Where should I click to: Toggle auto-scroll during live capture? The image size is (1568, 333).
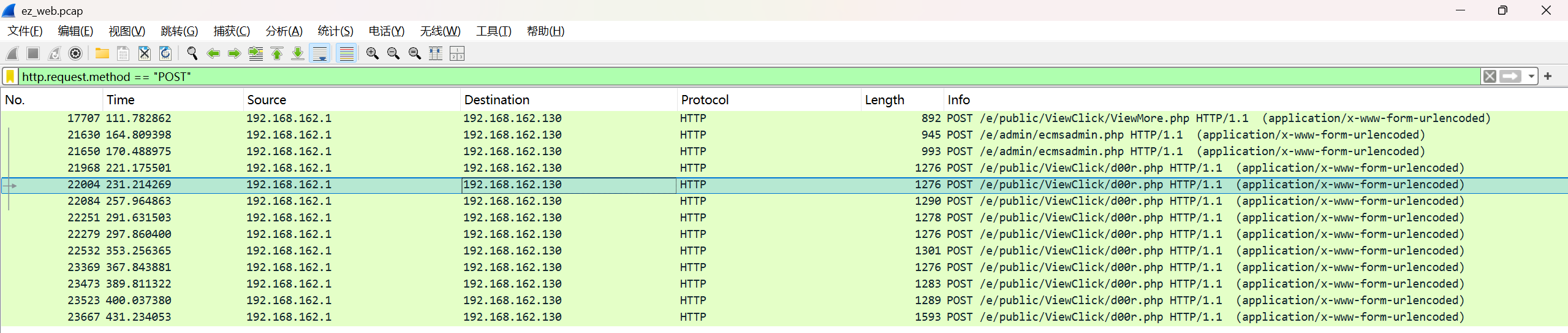coord(320,54)
